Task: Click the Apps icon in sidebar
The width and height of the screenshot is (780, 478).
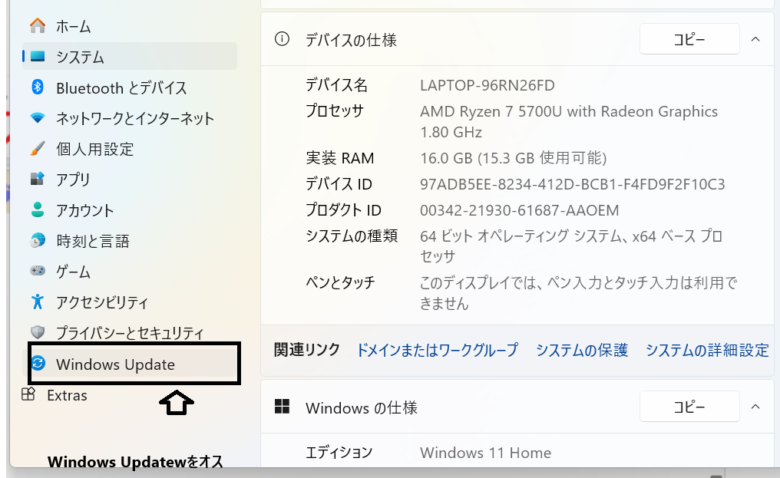Action: click(x=38, y=180)
